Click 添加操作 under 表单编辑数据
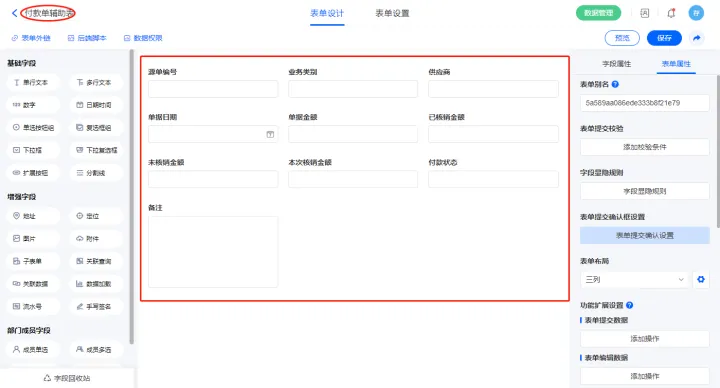 click(x=645, y=376)
